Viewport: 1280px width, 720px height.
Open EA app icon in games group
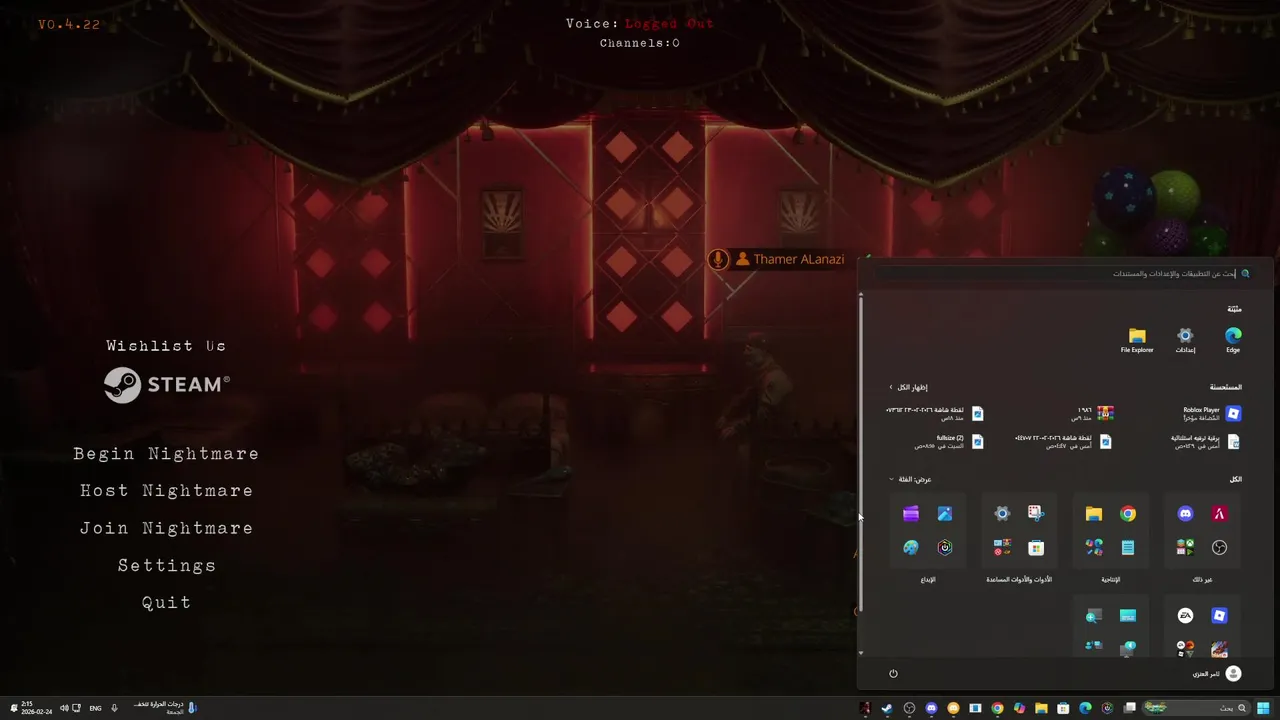1185,616
